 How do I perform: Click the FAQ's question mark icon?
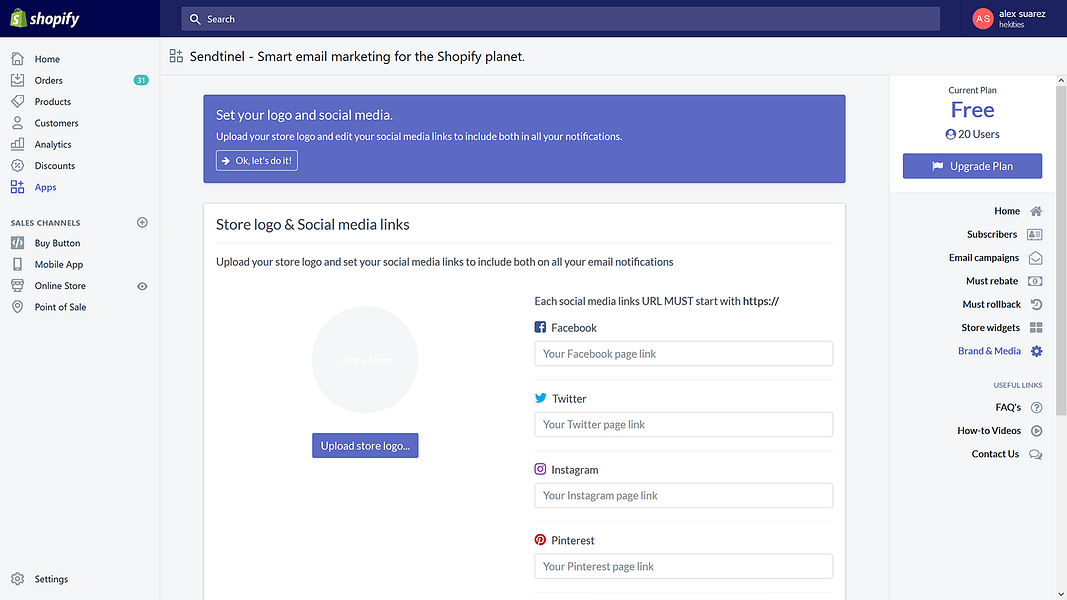click(1036, 407)
